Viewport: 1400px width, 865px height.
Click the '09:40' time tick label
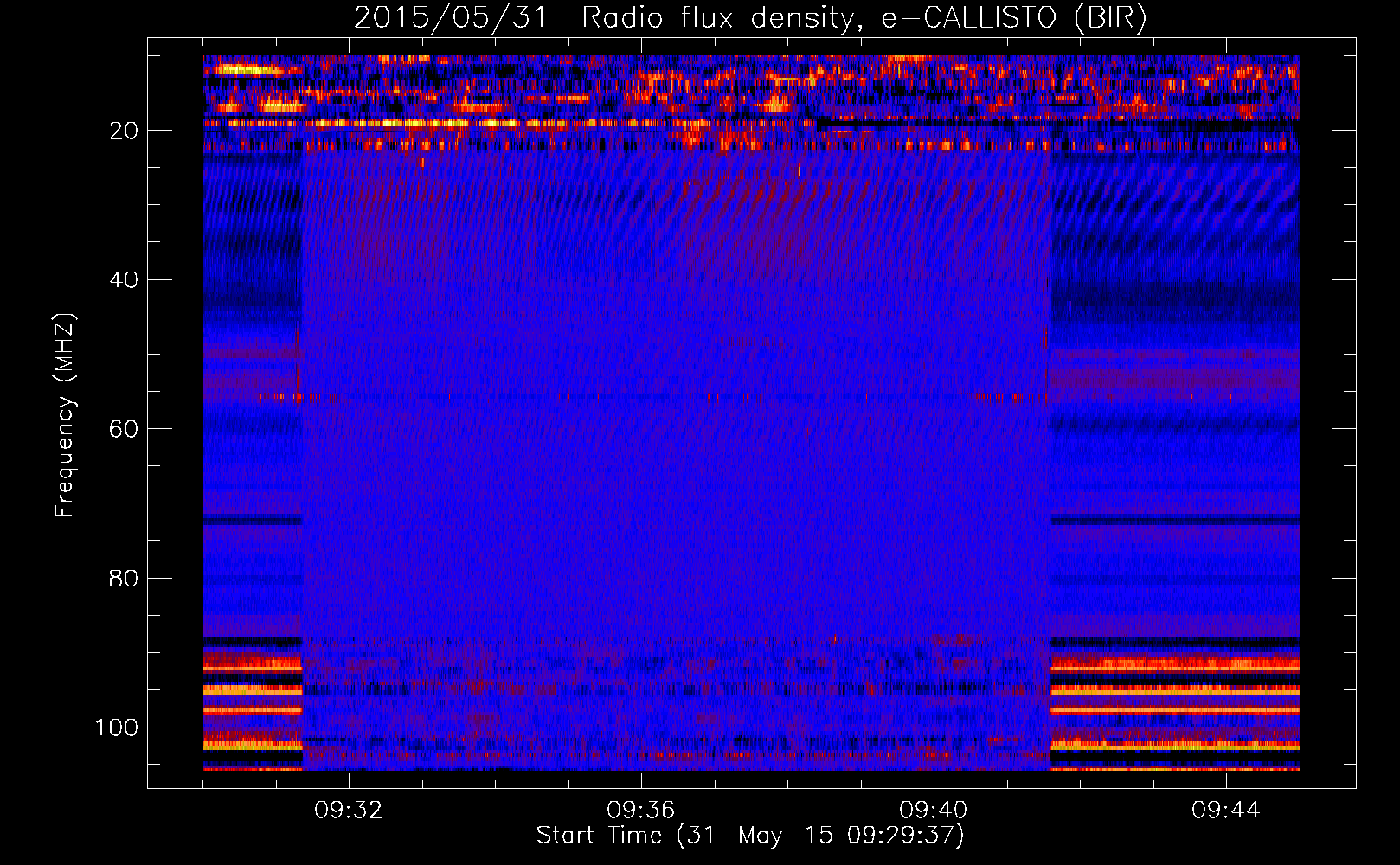pyautogui.click(x=933, y=811)
